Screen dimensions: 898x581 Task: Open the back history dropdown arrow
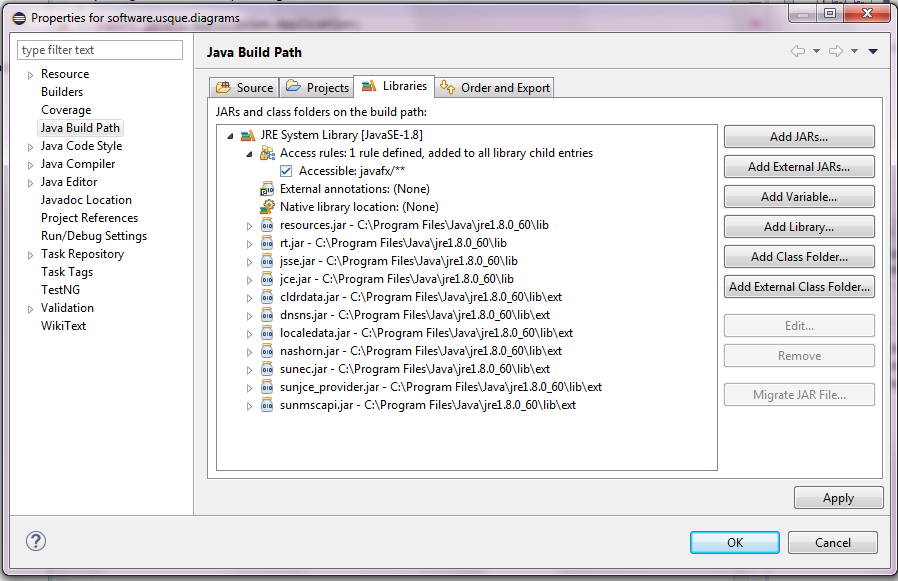[x=816, y=51]
